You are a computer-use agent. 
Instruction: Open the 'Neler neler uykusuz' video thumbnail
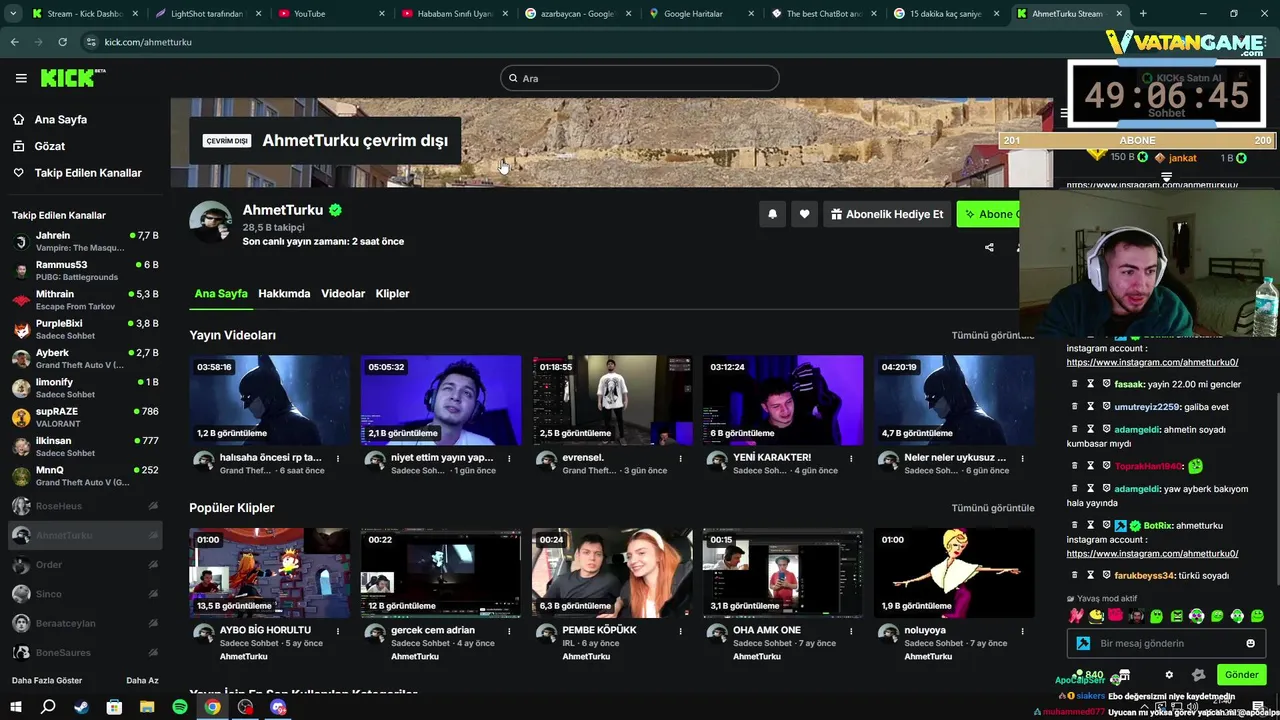954,400
